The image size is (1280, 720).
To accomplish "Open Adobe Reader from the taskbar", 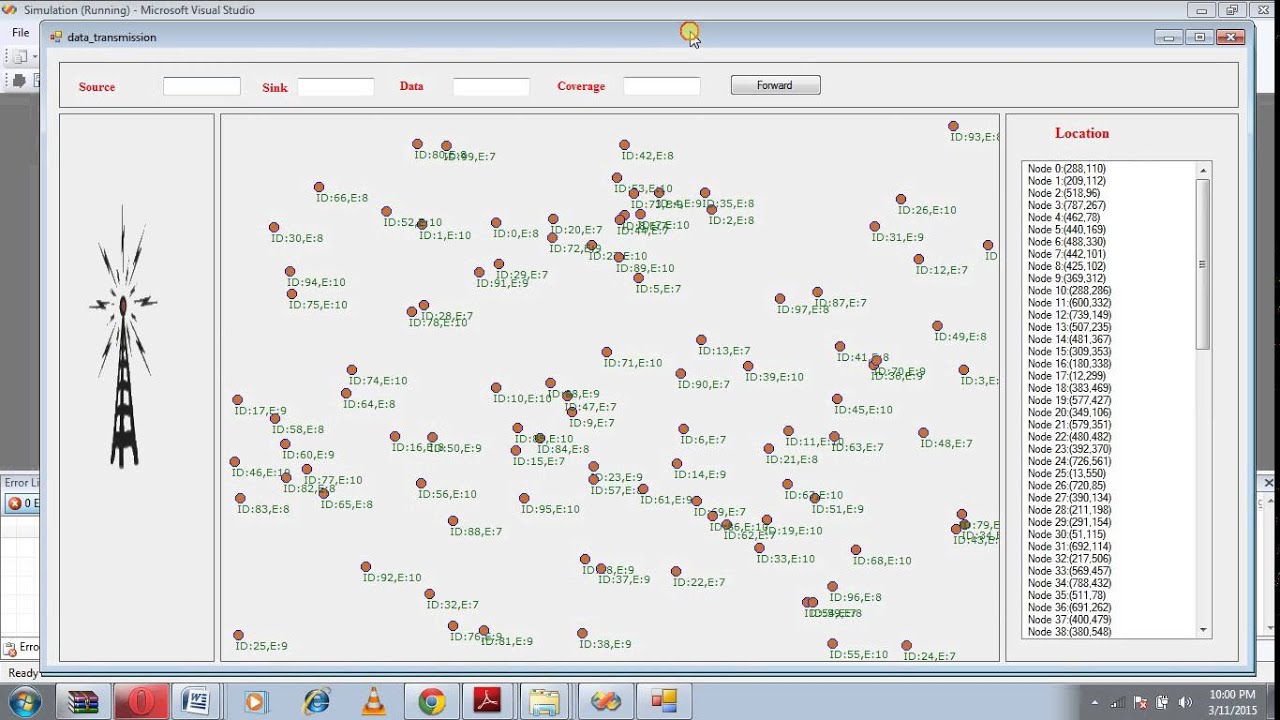I will tap(488, 702).
